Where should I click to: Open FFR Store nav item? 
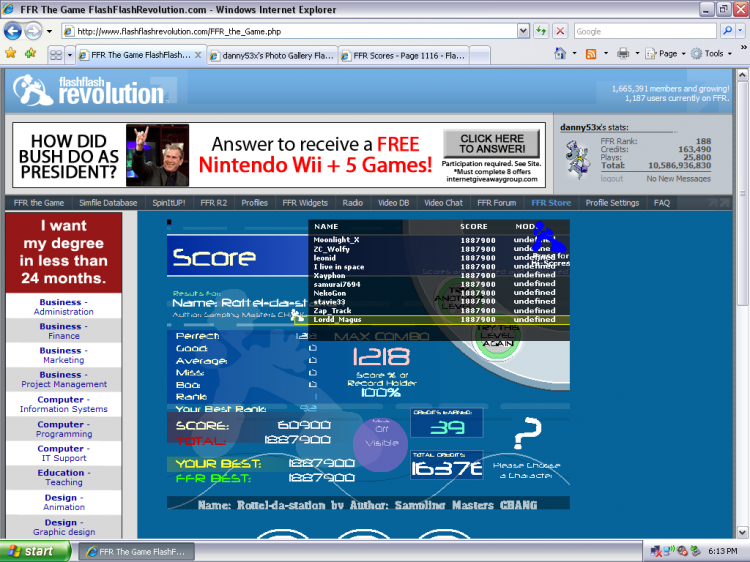pos(551,203)
